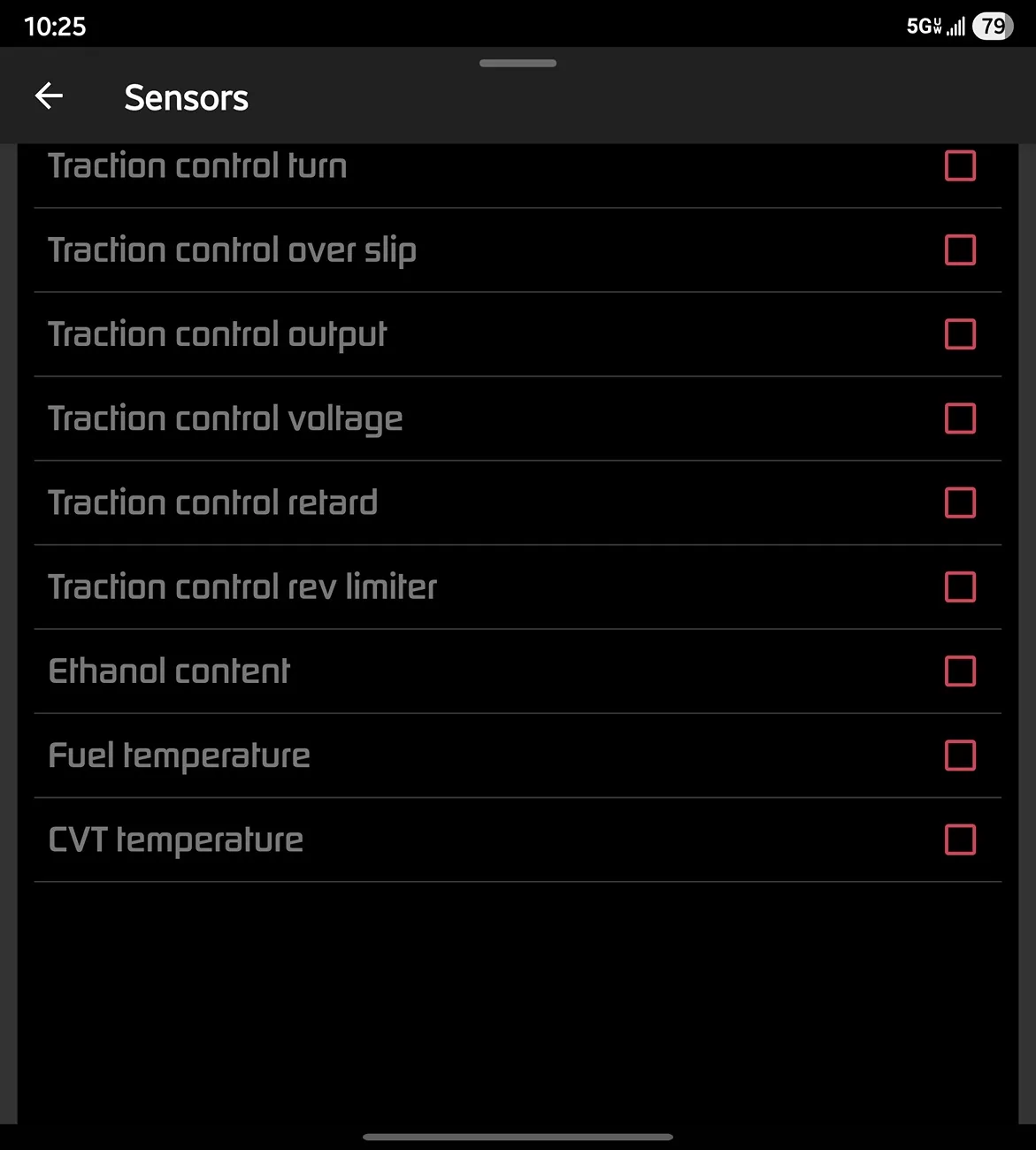Tap the 'Traction control rev limiter' label text
Image resolution: width=1036 pixels, height=1150 pixels.
(x=242, y=586)
